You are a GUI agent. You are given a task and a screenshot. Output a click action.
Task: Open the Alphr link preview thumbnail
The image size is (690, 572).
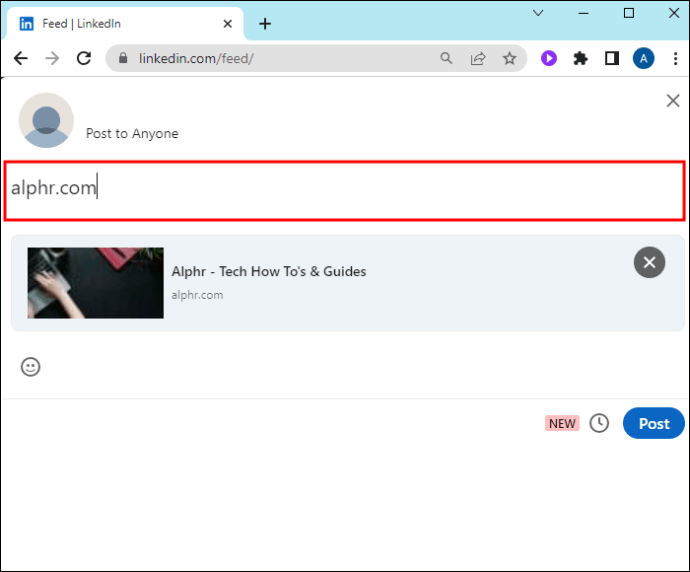pos(95,283)
